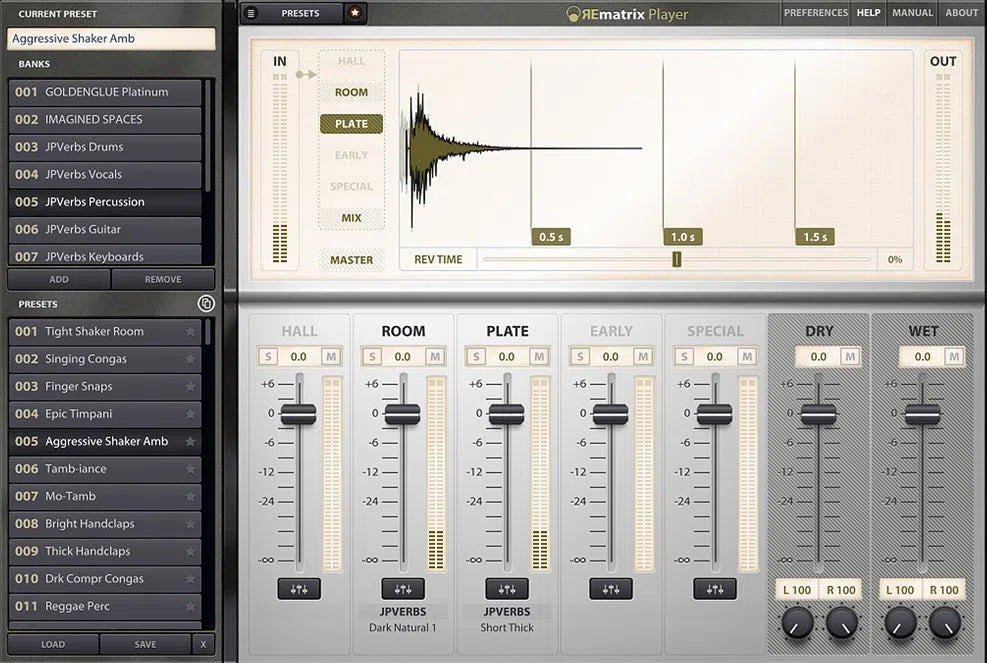
Task: Open the Room JPVERBS Dark Natural 1 selector
Action: [403, 619]
